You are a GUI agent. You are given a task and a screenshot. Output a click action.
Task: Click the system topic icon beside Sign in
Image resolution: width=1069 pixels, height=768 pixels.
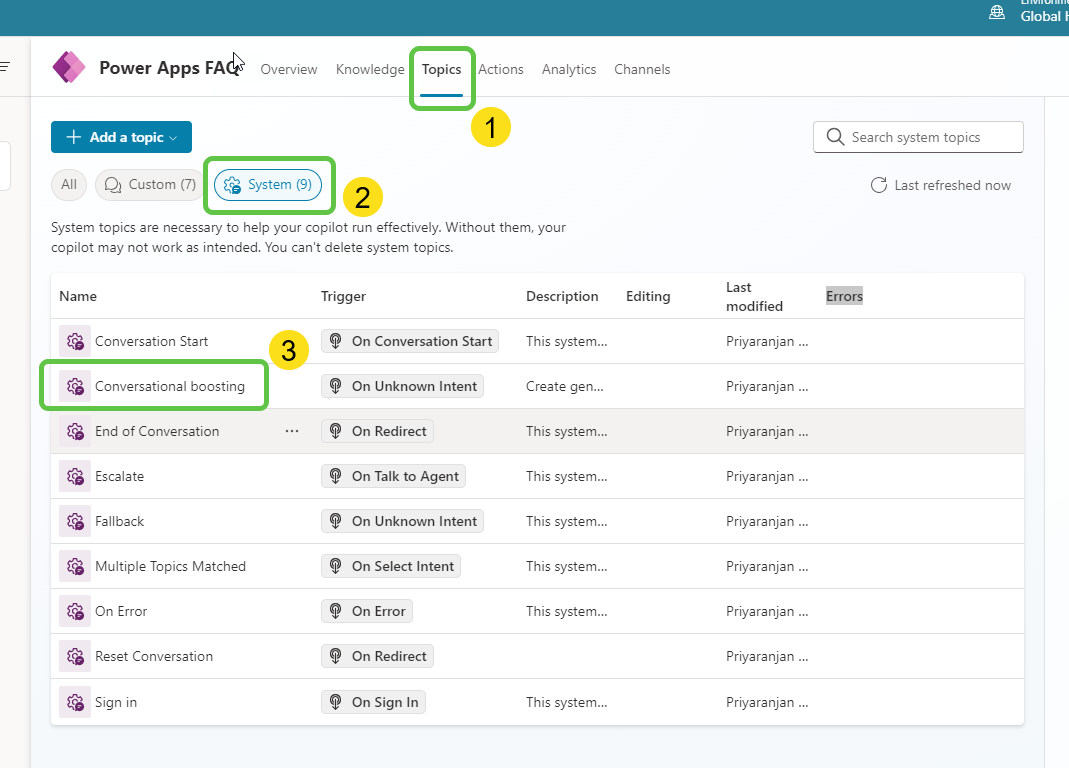[x=74, y=702]
